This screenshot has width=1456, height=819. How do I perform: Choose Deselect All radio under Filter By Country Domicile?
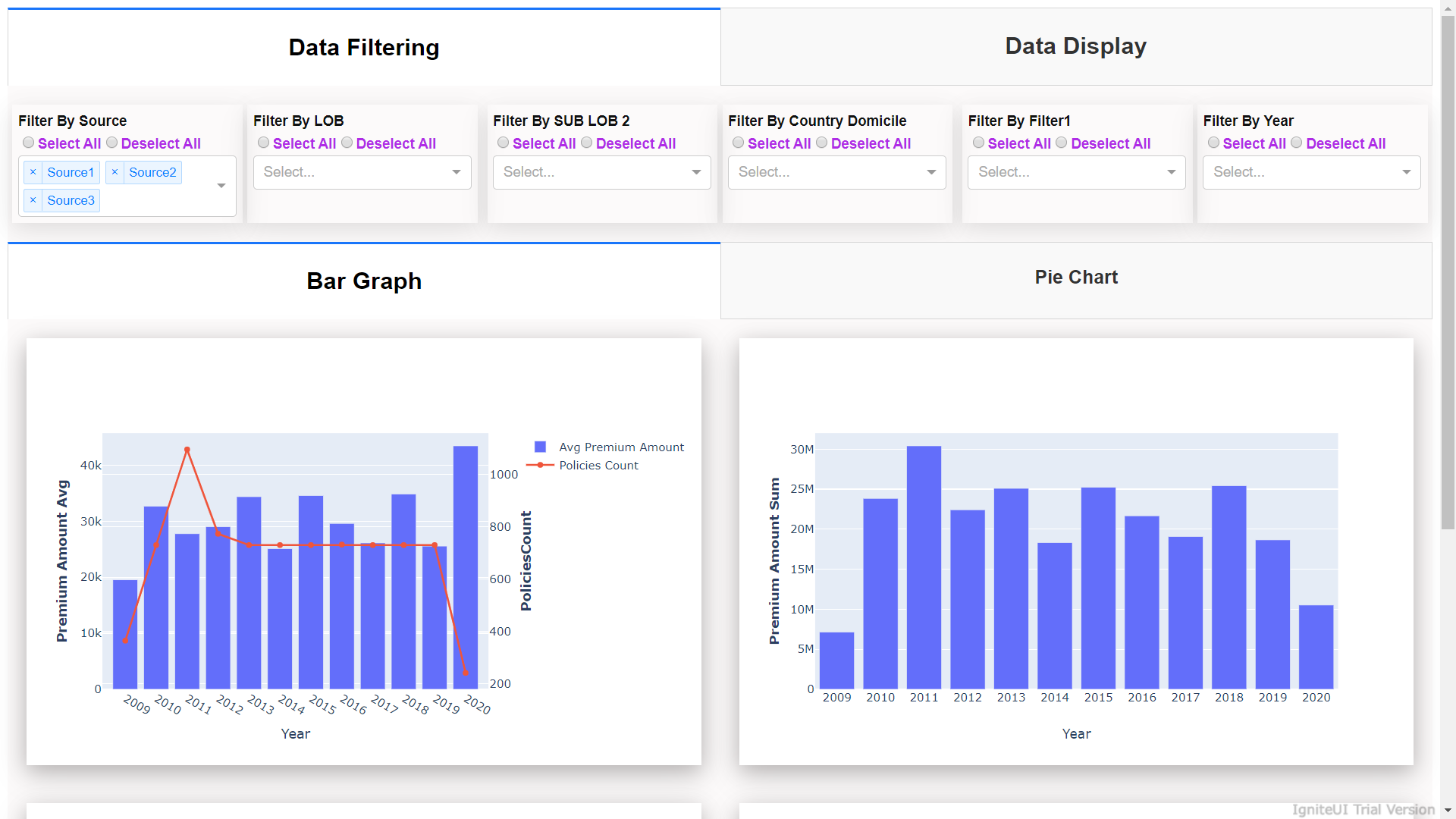click(x=822, y=143)
